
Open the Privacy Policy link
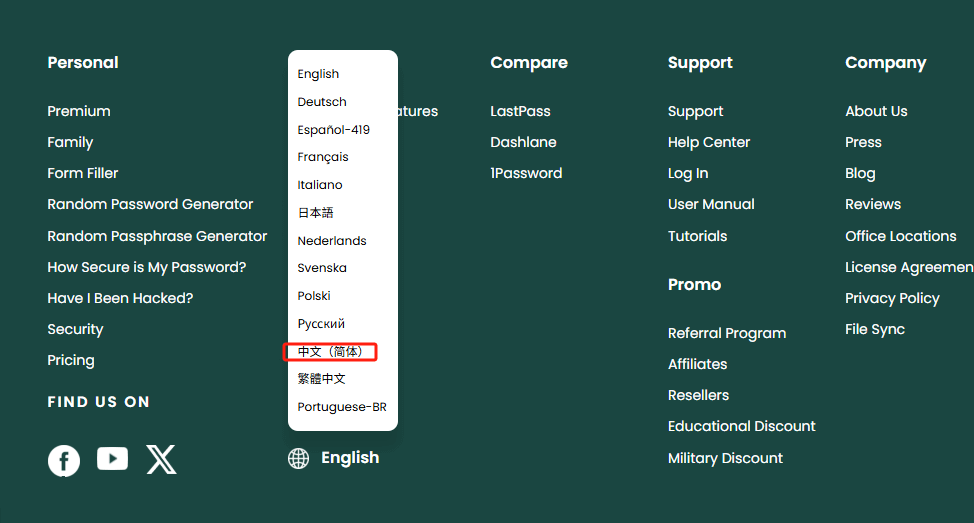coord(892,298)
